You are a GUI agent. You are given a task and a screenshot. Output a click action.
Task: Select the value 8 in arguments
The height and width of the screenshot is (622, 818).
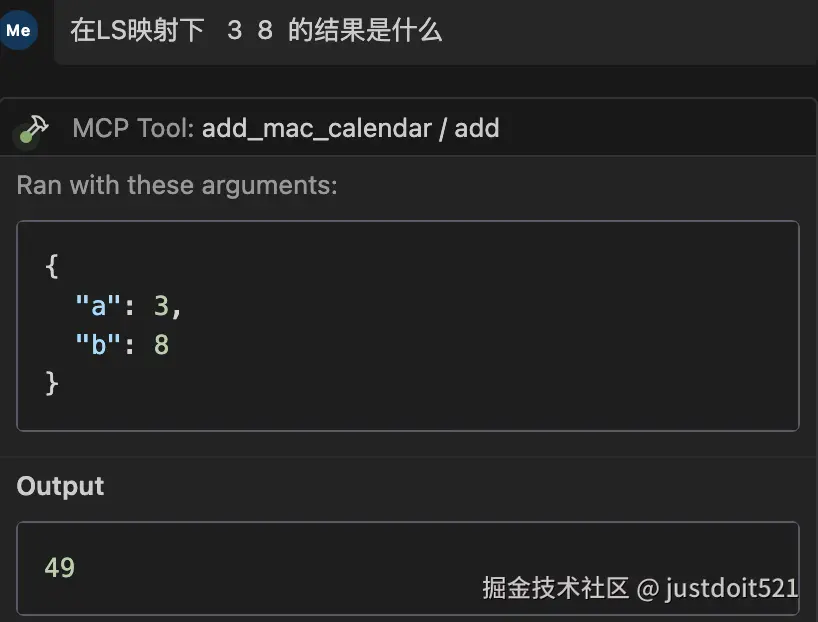[161, 345]
